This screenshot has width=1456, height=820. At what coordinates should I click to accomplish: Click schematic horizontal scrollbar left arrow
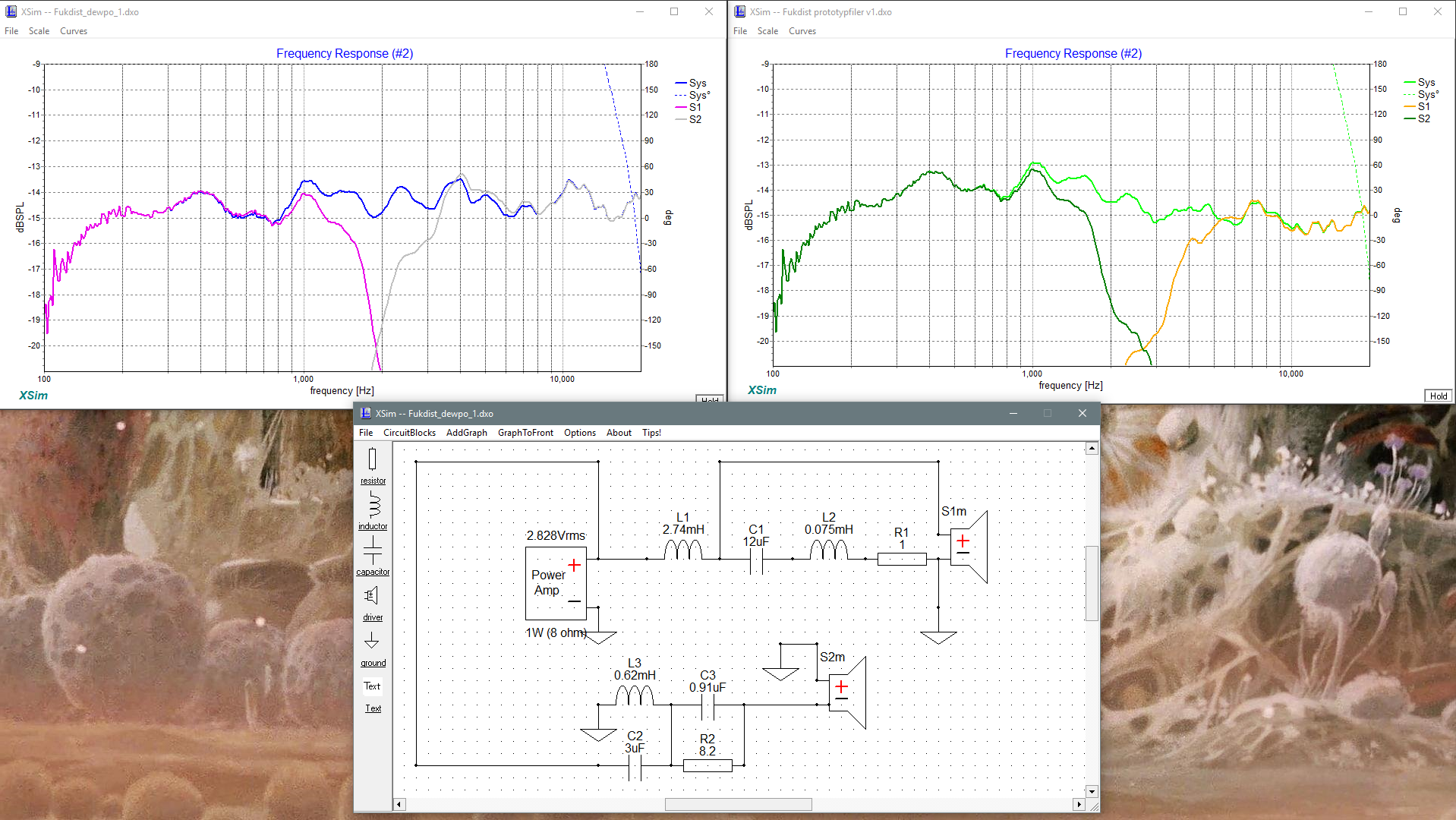[x=399, y=804]
